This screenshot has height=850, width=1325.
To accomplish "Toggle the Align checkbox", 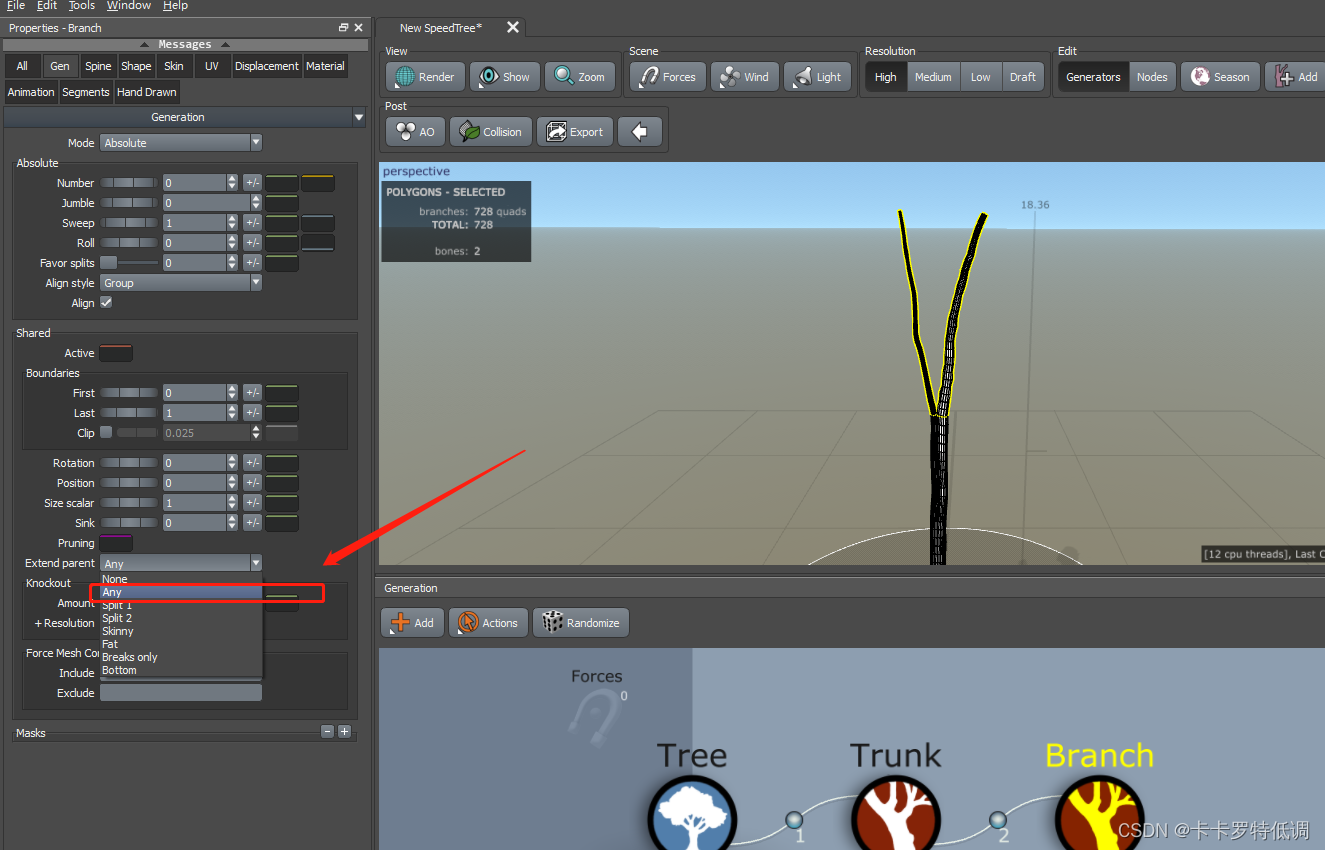I will click(106, 302).
